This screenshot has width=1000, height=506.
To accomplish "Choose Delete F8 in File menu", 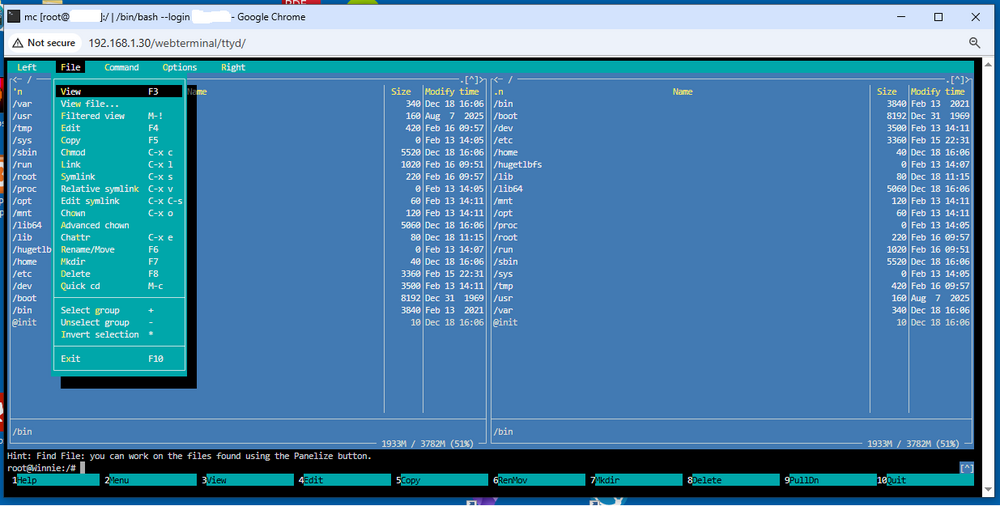I will click(x=119, y=274).
